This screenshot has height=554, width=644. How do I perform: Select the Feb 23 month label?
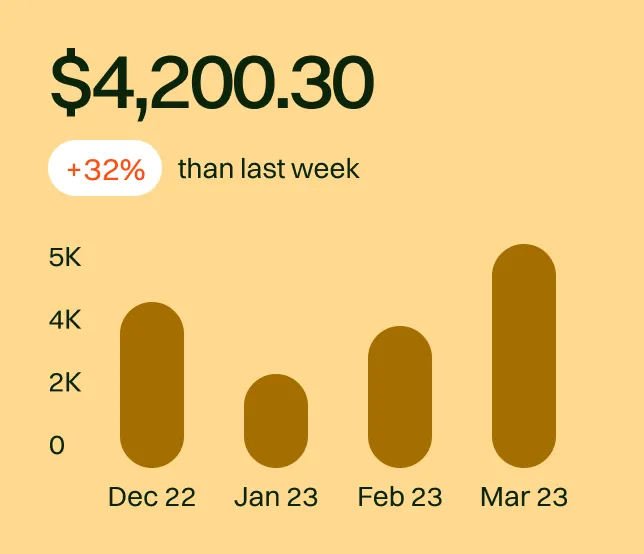click(400, 497)
